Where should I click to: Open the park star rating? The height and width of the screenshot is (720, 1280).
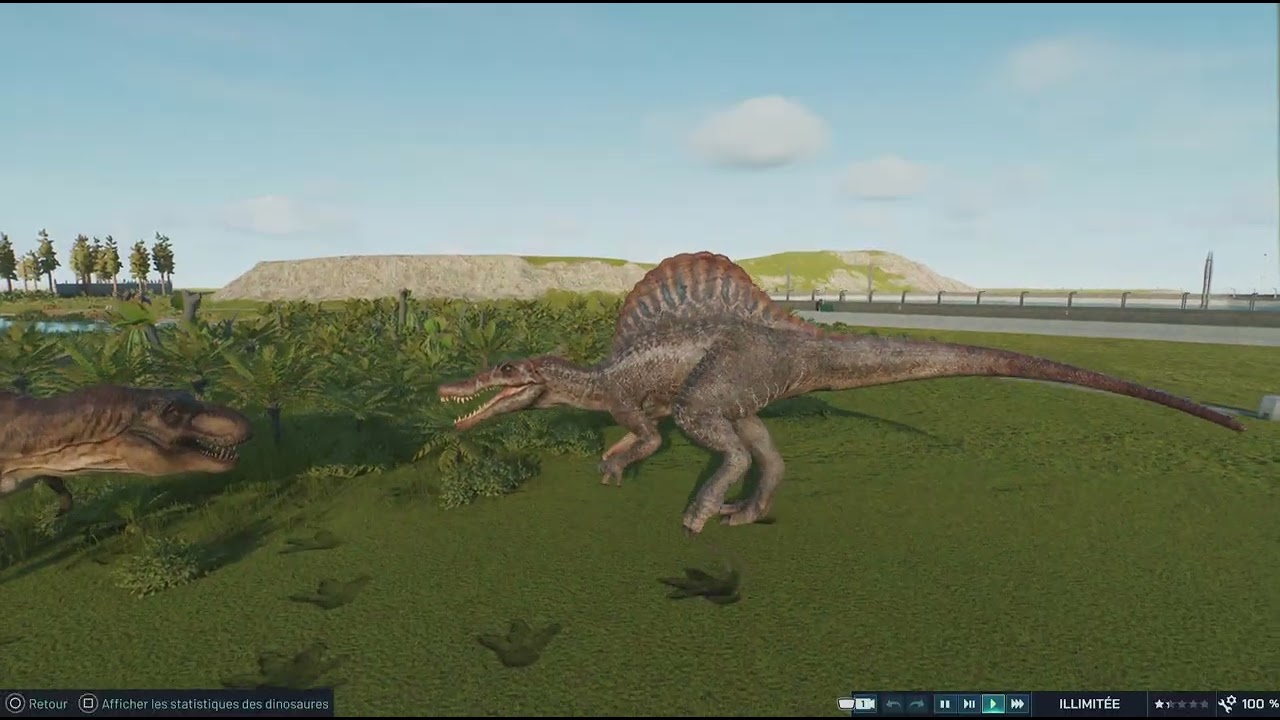click(1181, 704)
